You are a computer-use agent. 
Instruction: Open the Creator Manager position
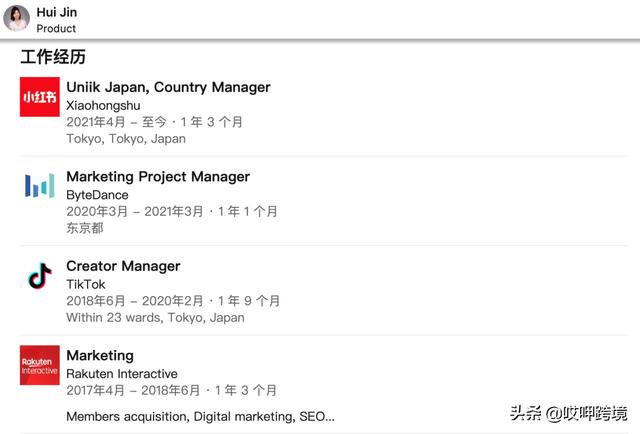pos(123,266)
